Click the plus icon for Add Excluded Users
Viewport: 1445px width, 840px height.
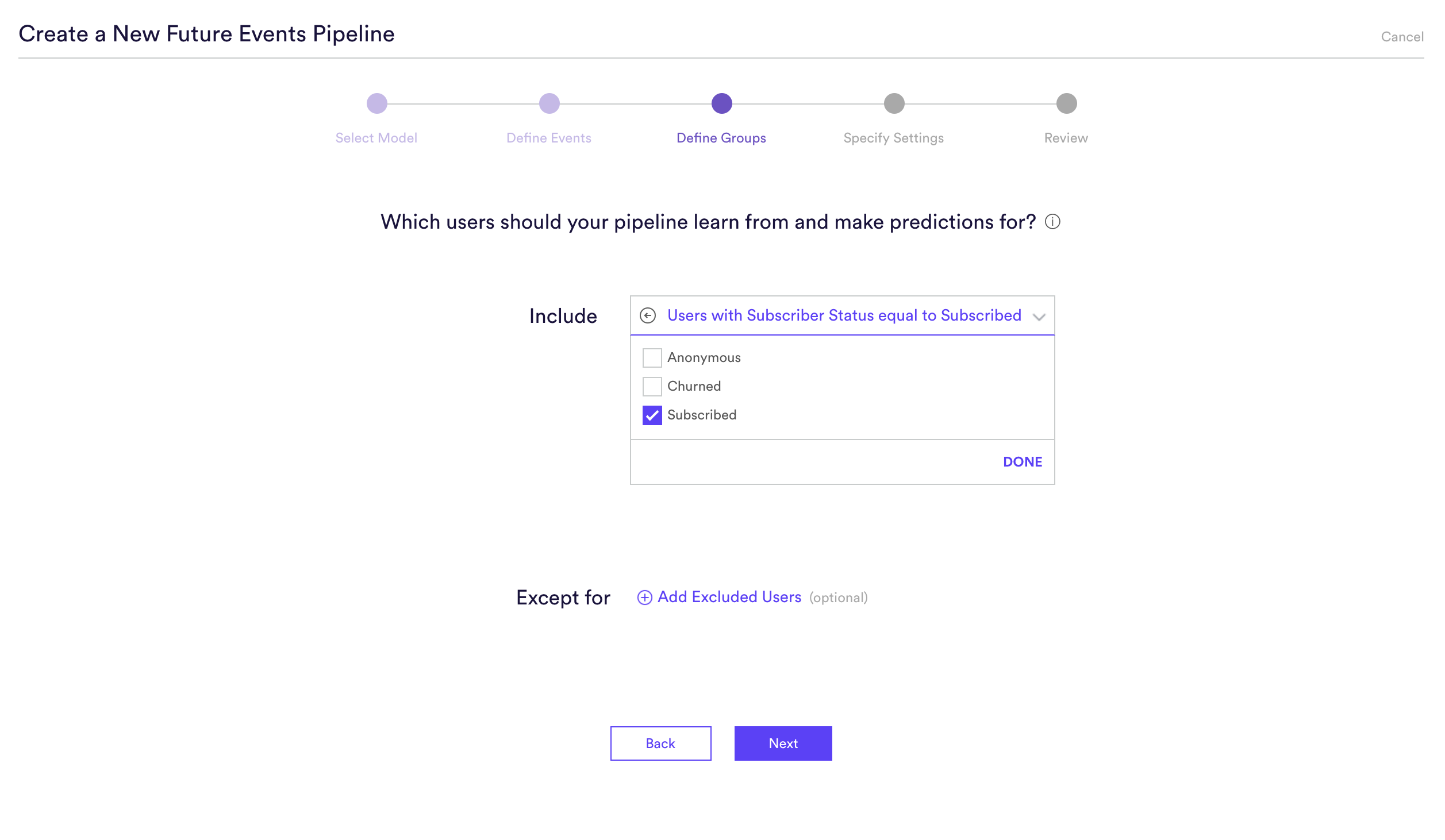click(645, 598)
